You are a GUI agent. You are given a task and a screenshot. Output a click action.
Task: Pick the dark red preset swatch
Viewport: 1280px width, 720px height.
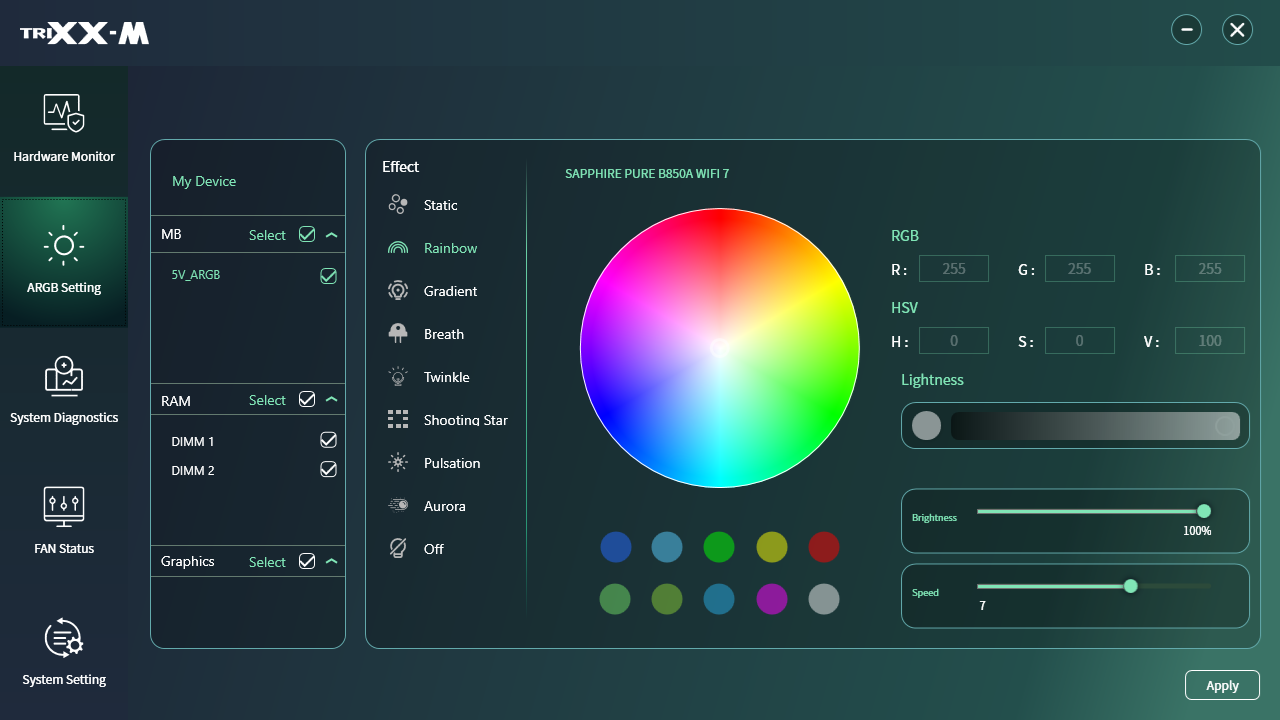[x=824, y=547]
